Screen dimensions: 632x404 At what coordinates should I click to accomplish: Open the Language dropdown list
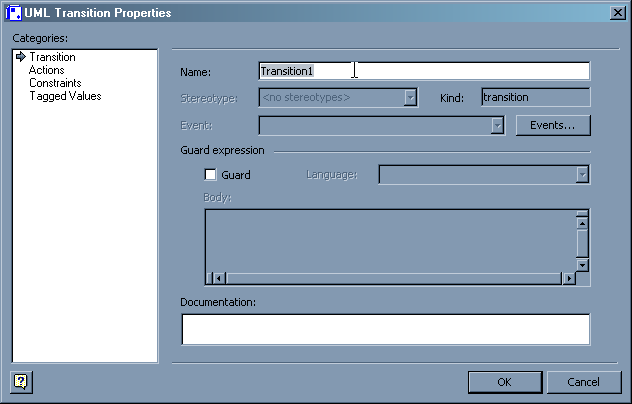click(x=582, y=175)
